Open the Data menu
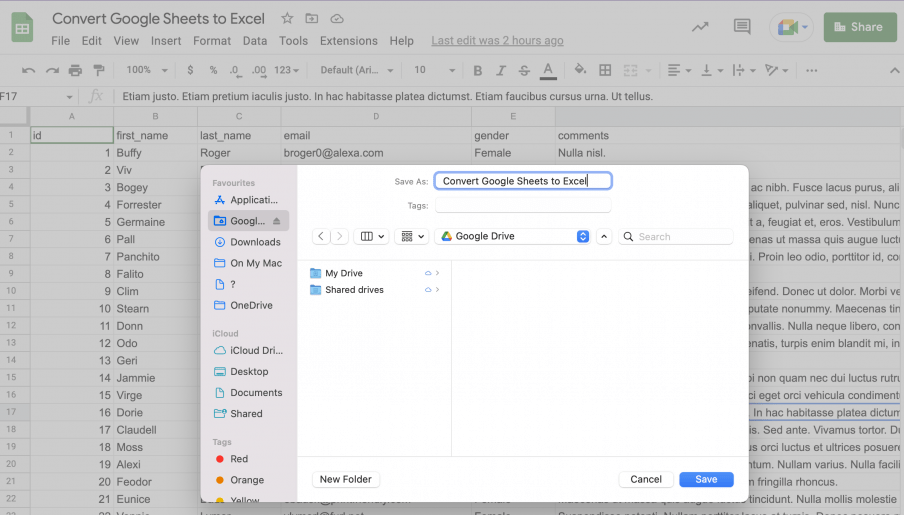The height and width of the screenshot is (515, 904). click(x=255, y=41)
